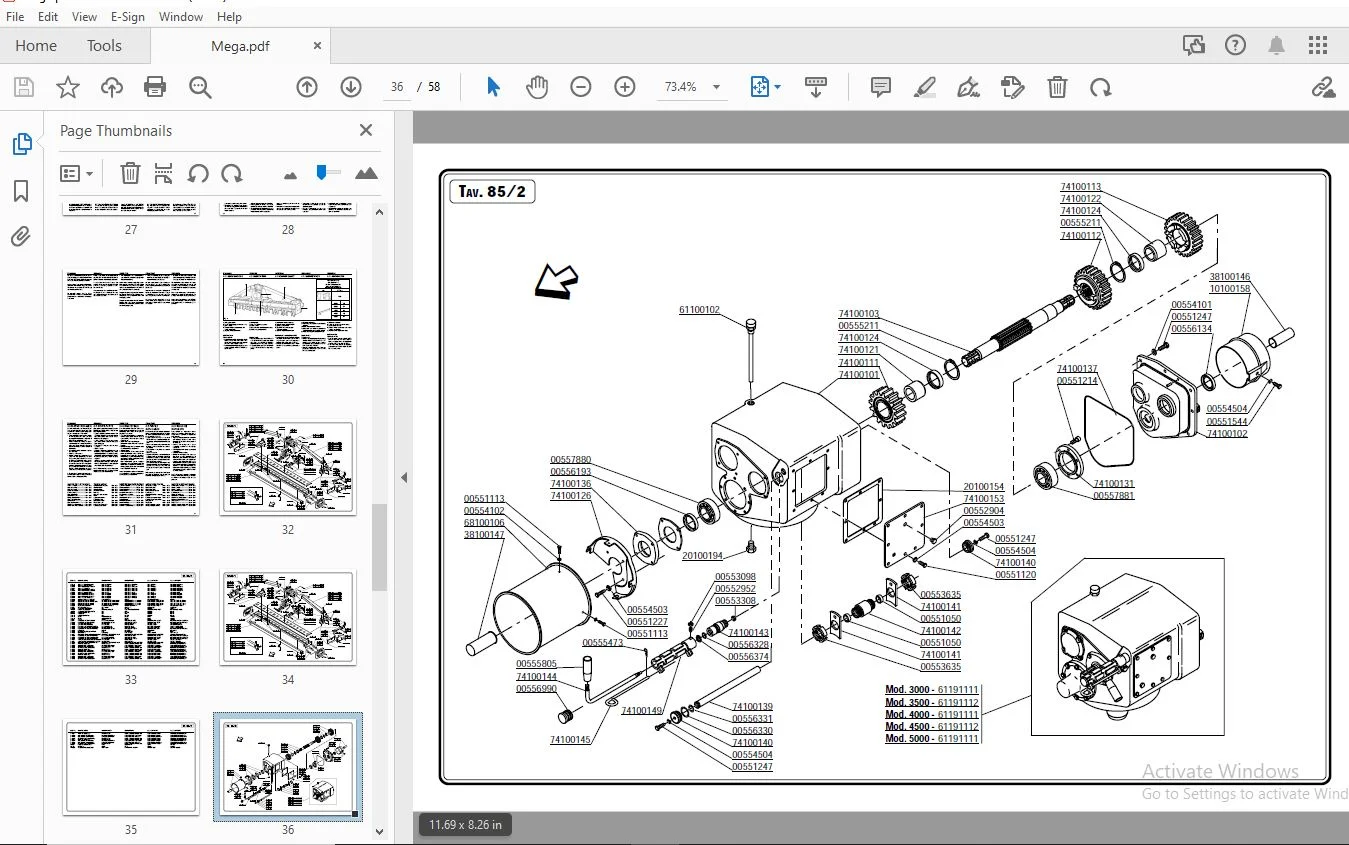Open the find text magnifier tool
This screenshot has width=1349, height=845.
click(x=200, y=87)
